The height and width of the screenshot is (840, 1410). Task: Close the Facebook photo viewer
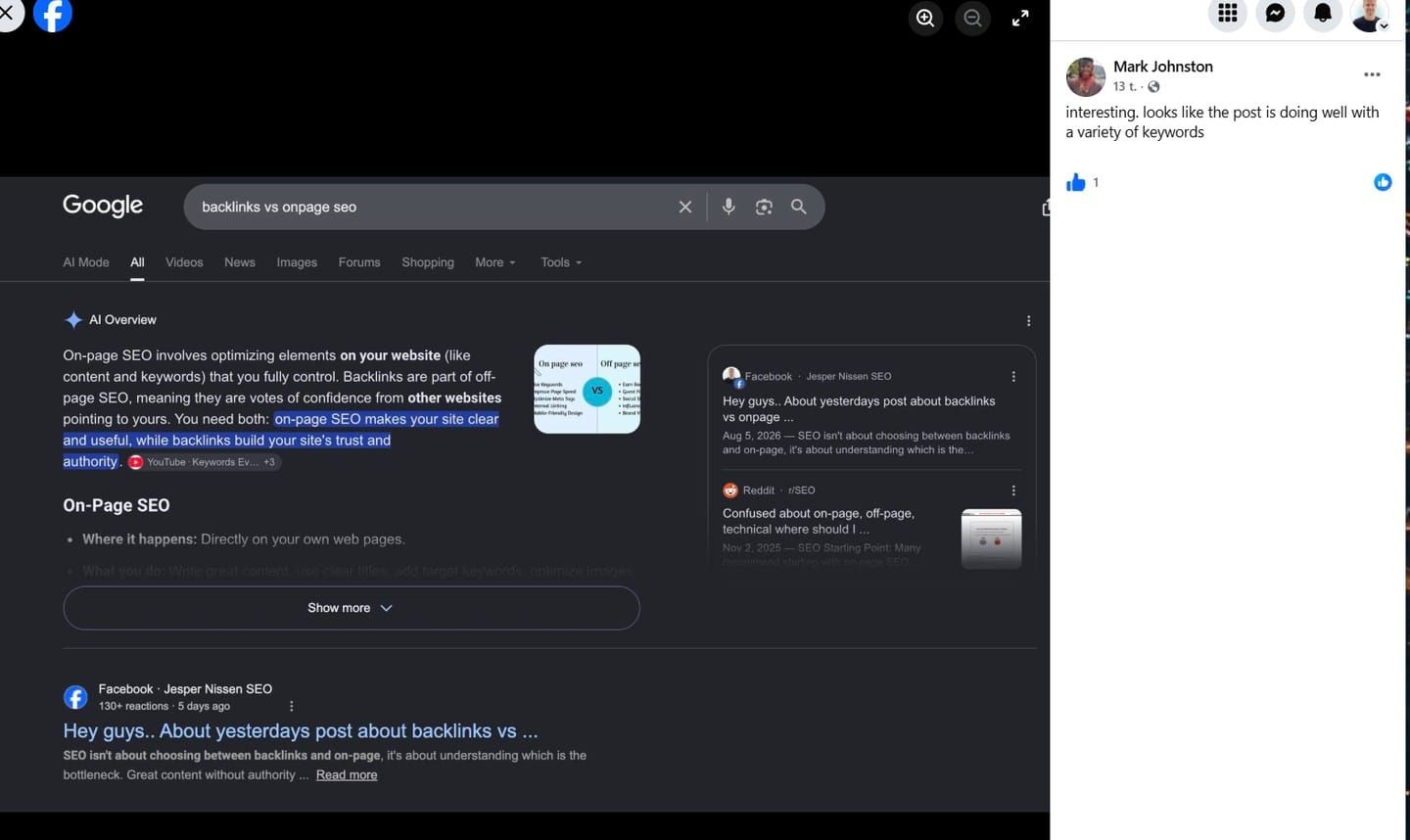(x=7, y=13)
